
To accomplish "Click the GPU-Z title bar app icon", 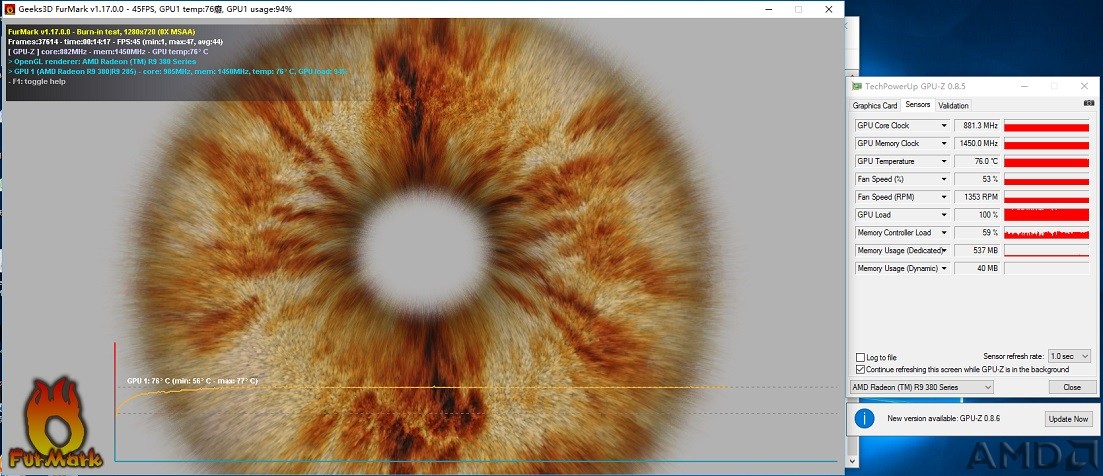I will click(x=856, y=86).
